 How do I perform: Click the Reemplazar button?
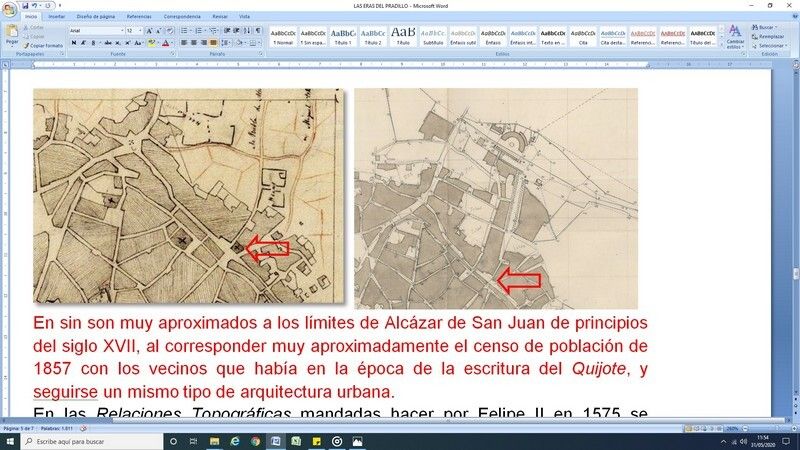[x=770, y=36]
